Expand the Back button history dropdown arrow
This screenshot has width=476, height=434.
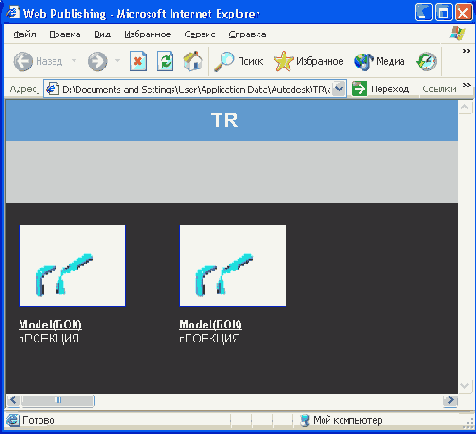pyautogui.click(x=74, y=61)
